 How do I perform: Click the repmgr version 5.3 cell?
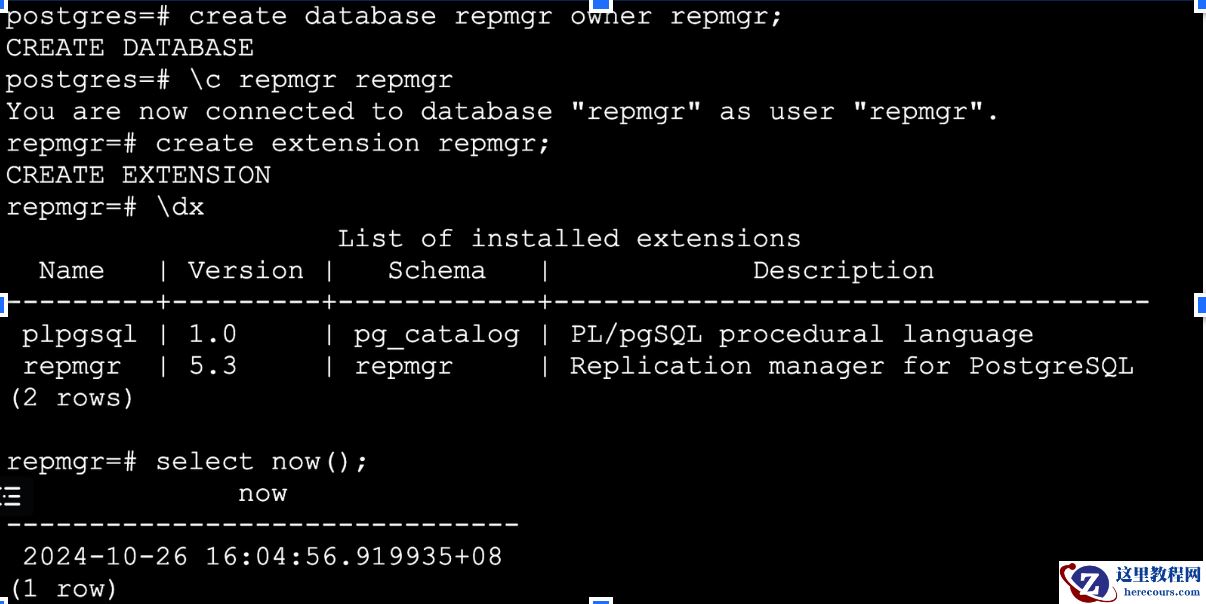(x=213, y=366)
